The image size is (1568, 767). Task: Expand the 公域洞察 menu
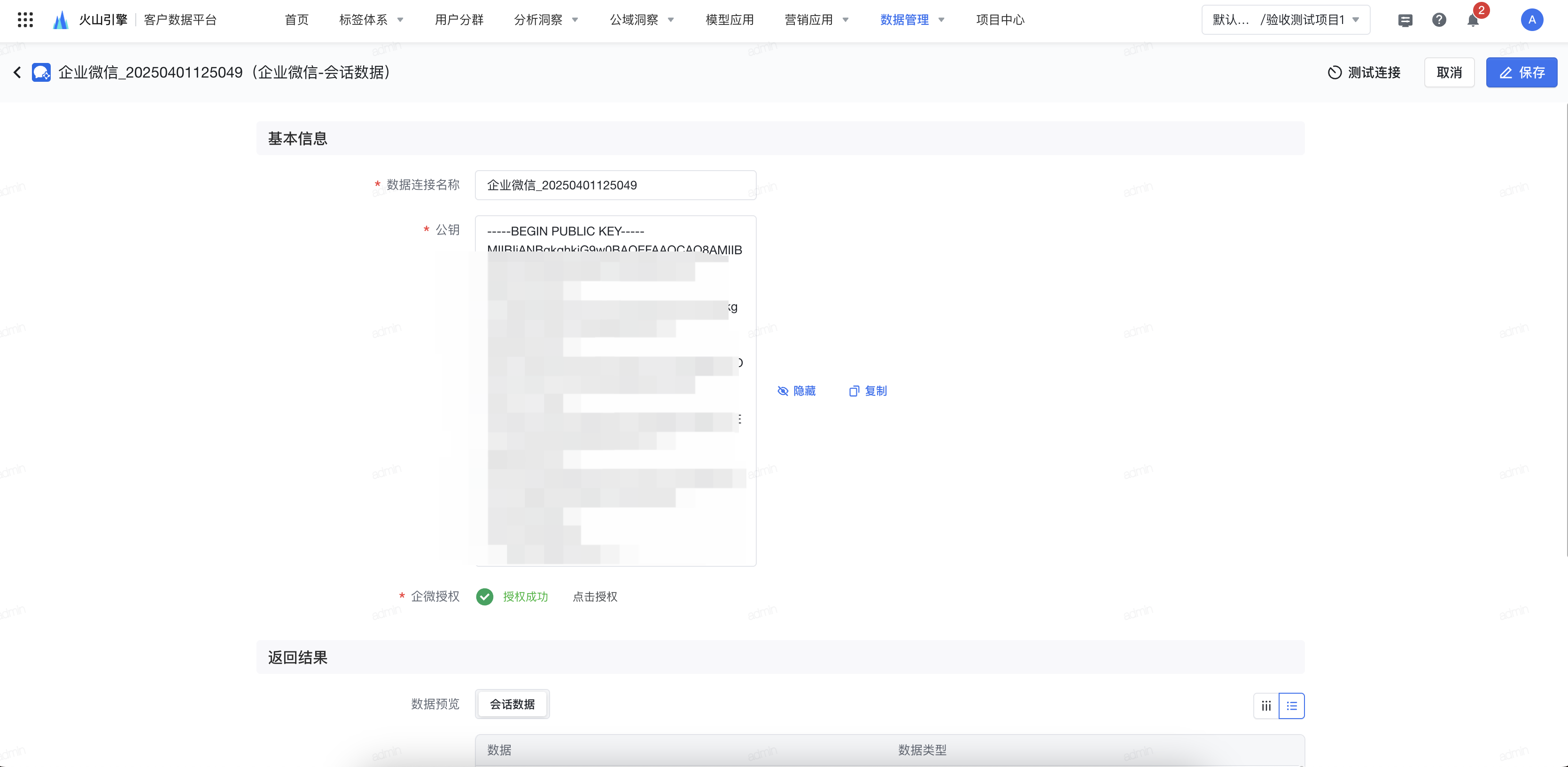[x=642, y=20]
